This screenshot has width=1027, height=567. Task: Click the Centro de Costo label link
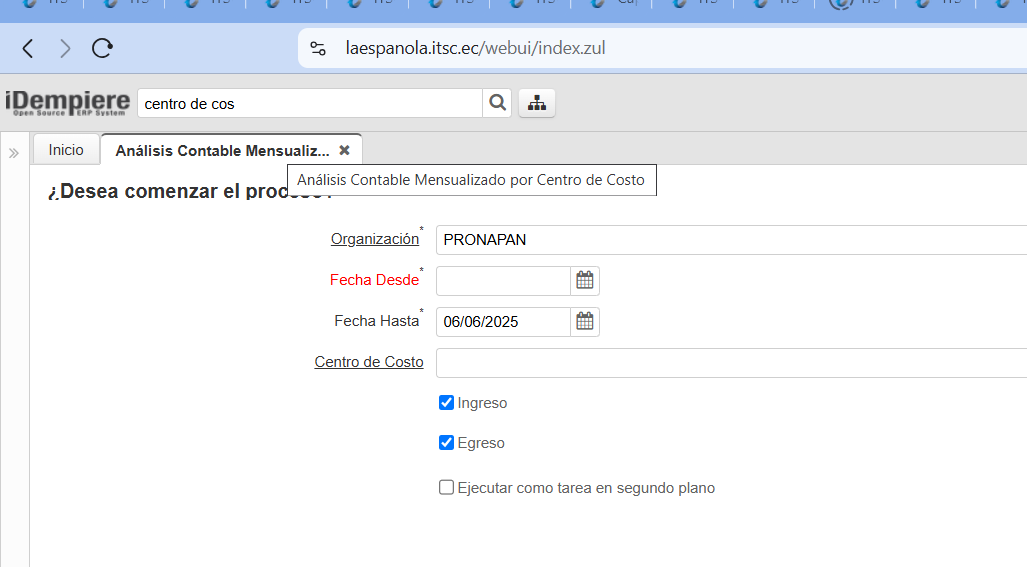pyautogui.click(x=369, y=362)
